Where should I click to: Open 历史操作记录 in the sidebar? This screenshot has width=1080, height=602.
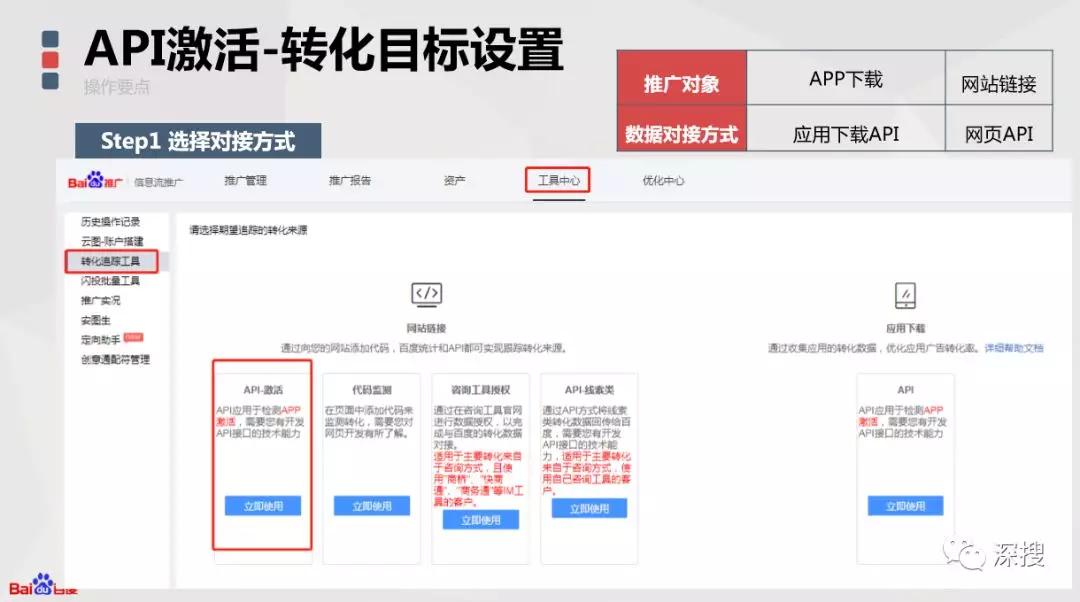(x=110, y=222)
